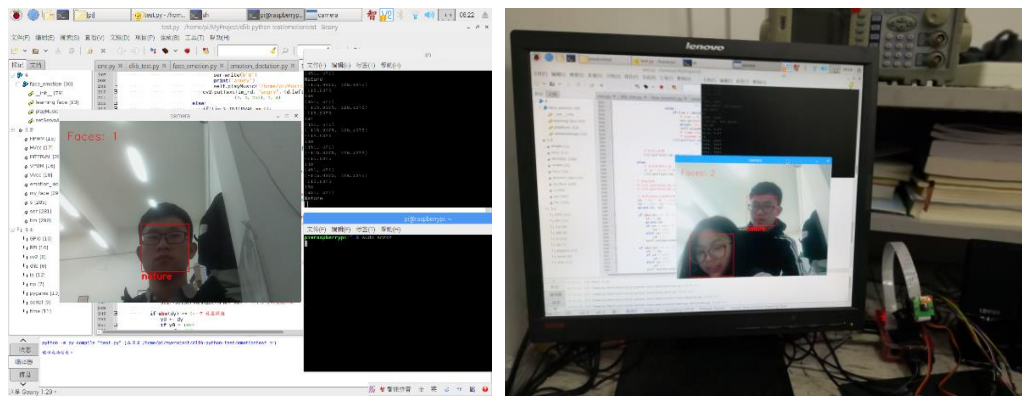Click the pi@raspberrypi terminal title bar
This screenshot has height=406, width=1033.
pos(397,218)
